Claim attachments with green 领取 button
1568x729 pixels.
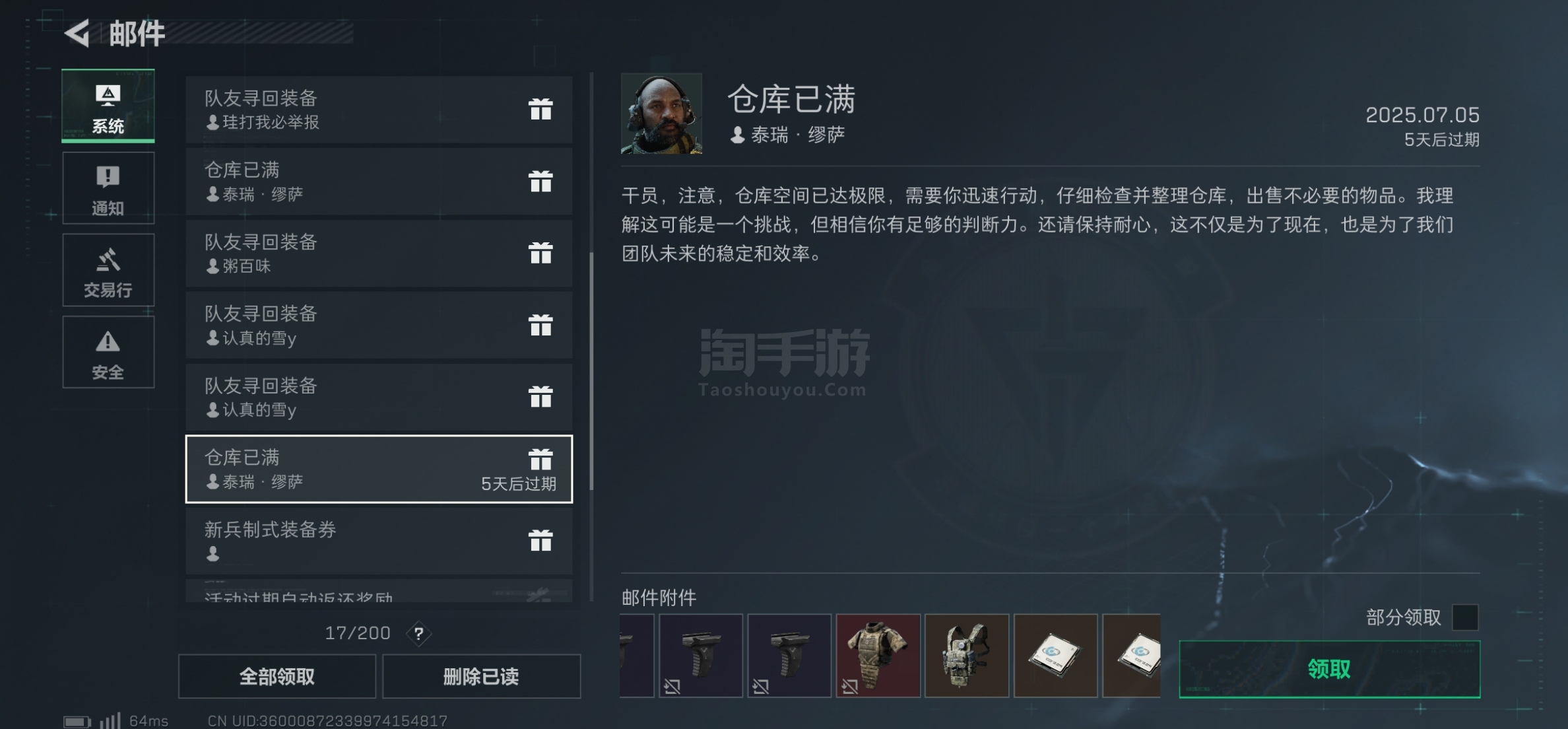(x=1329, y=669)
